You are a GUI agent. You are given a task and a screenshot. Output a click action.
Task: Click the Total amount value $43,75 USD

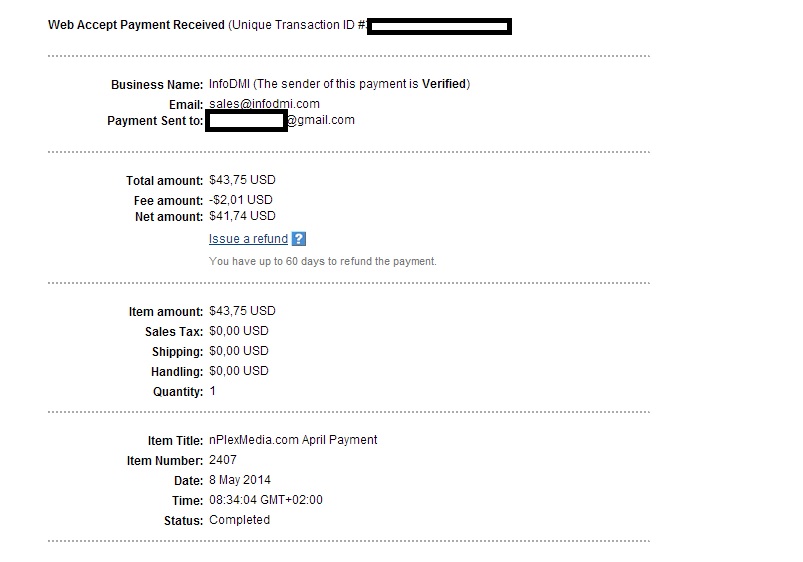pyautogui.click(x=242, y=180)
